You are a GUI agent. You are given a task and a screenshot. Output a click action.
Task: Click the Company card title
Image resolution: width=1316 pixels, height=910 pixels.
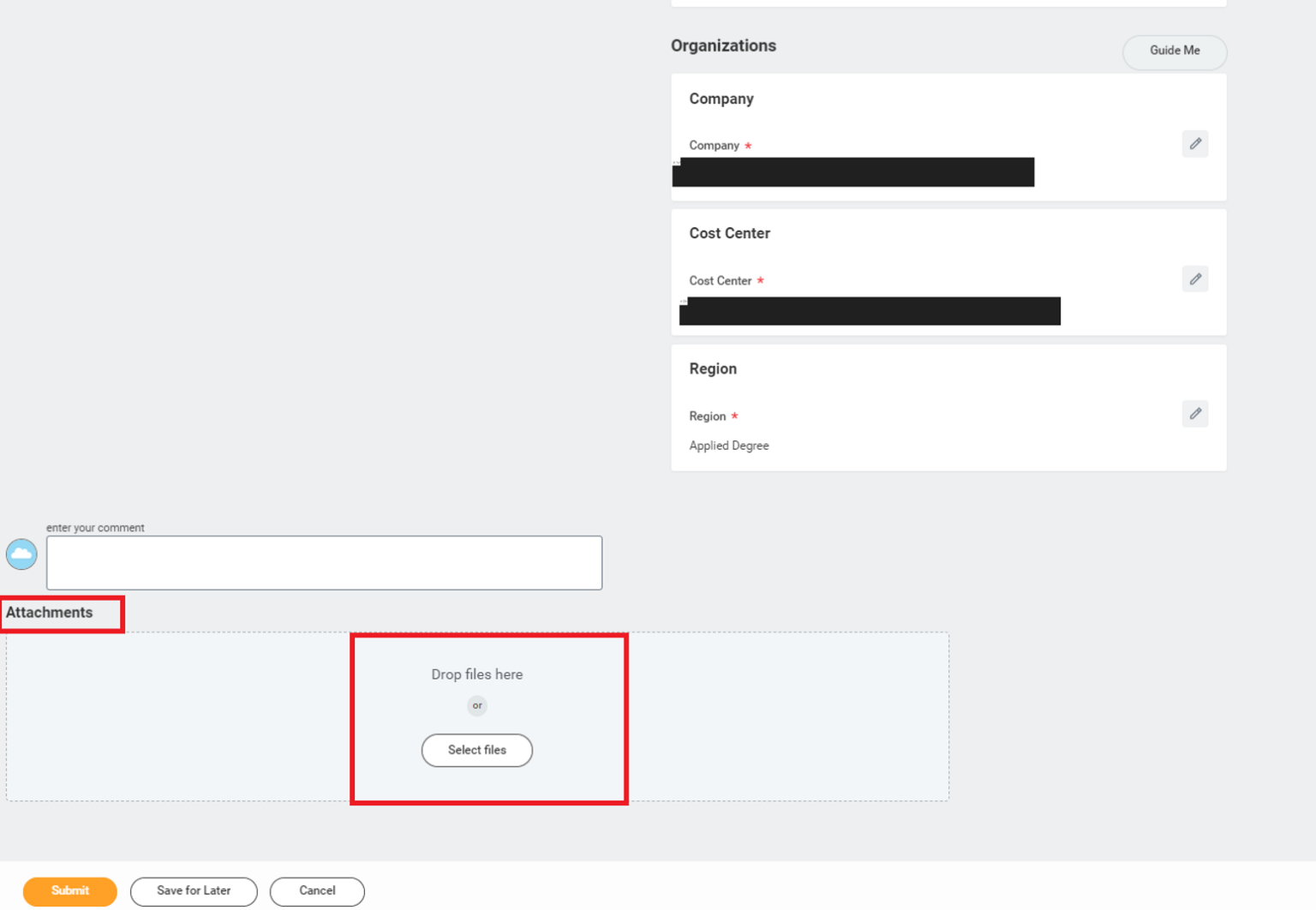[x=721, y=99]
